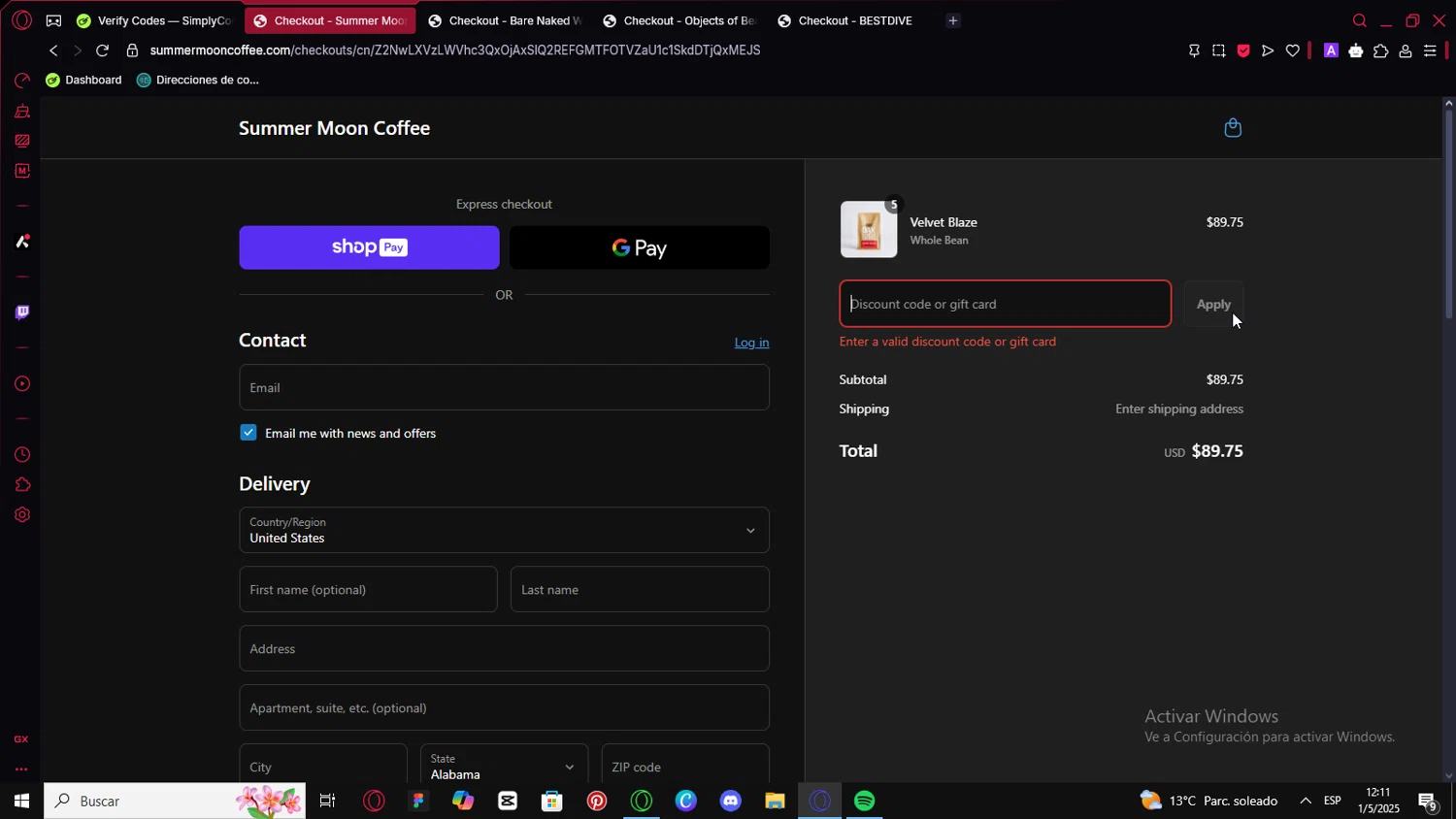Open Task View on taskbar
Image resolution: width=1456 pixels, height=819 pixels.
click(328, 801)
